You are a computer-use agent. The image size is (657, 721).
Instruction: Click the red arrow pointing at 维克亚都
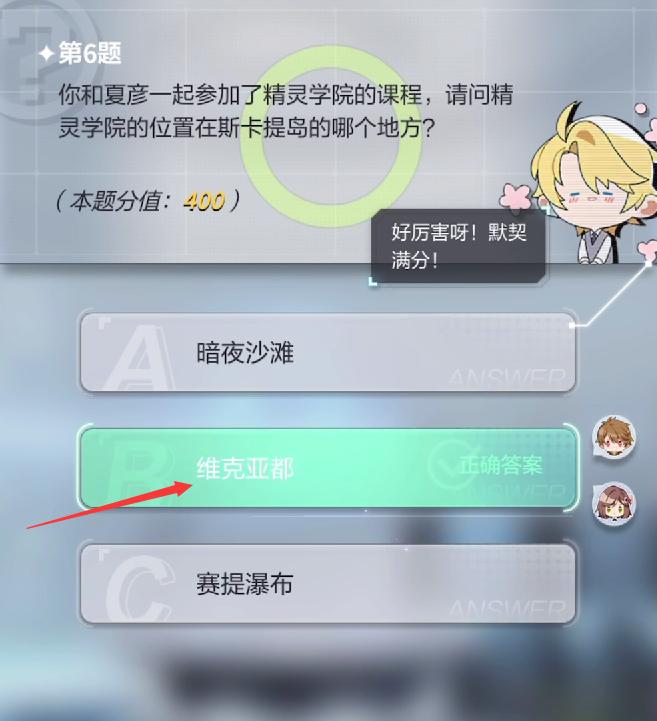coord(109,505)
